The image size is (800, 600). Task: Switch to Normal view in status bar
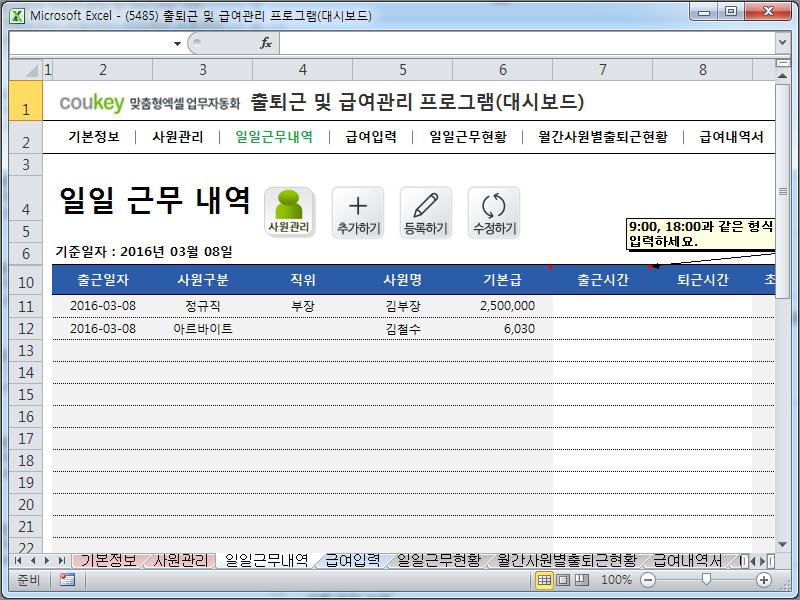point(544,580)
